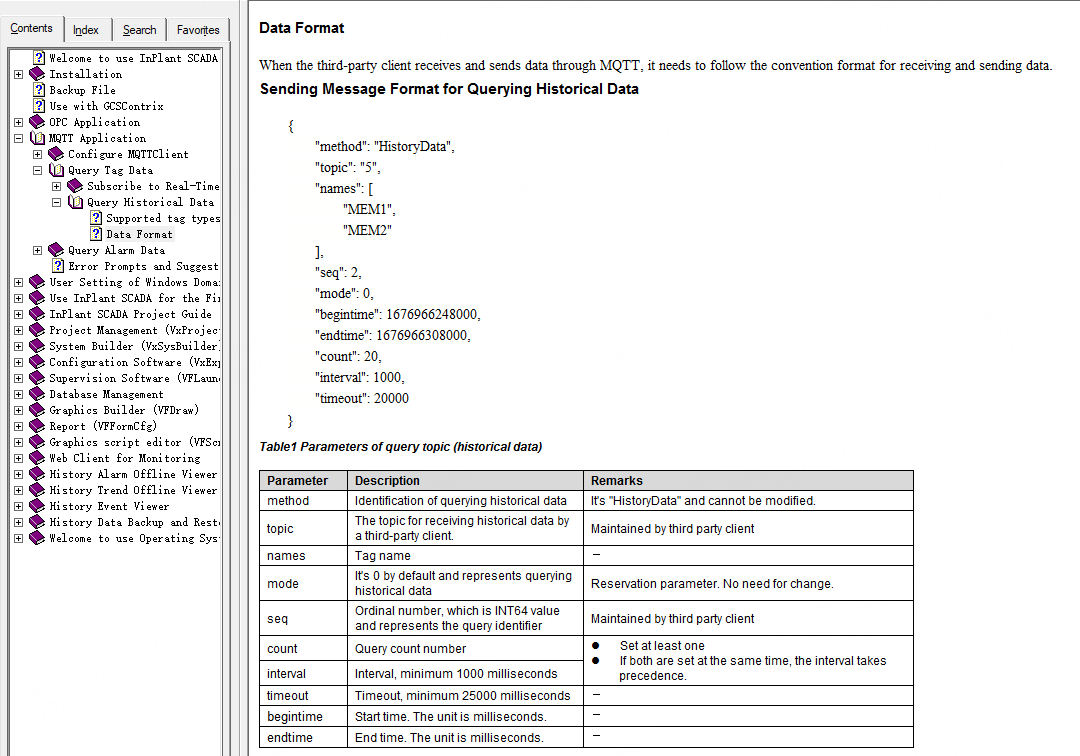Click the "Query count number" description cell
The image size is (1080, 756).
pyautogui.click(x=466, y=649)
